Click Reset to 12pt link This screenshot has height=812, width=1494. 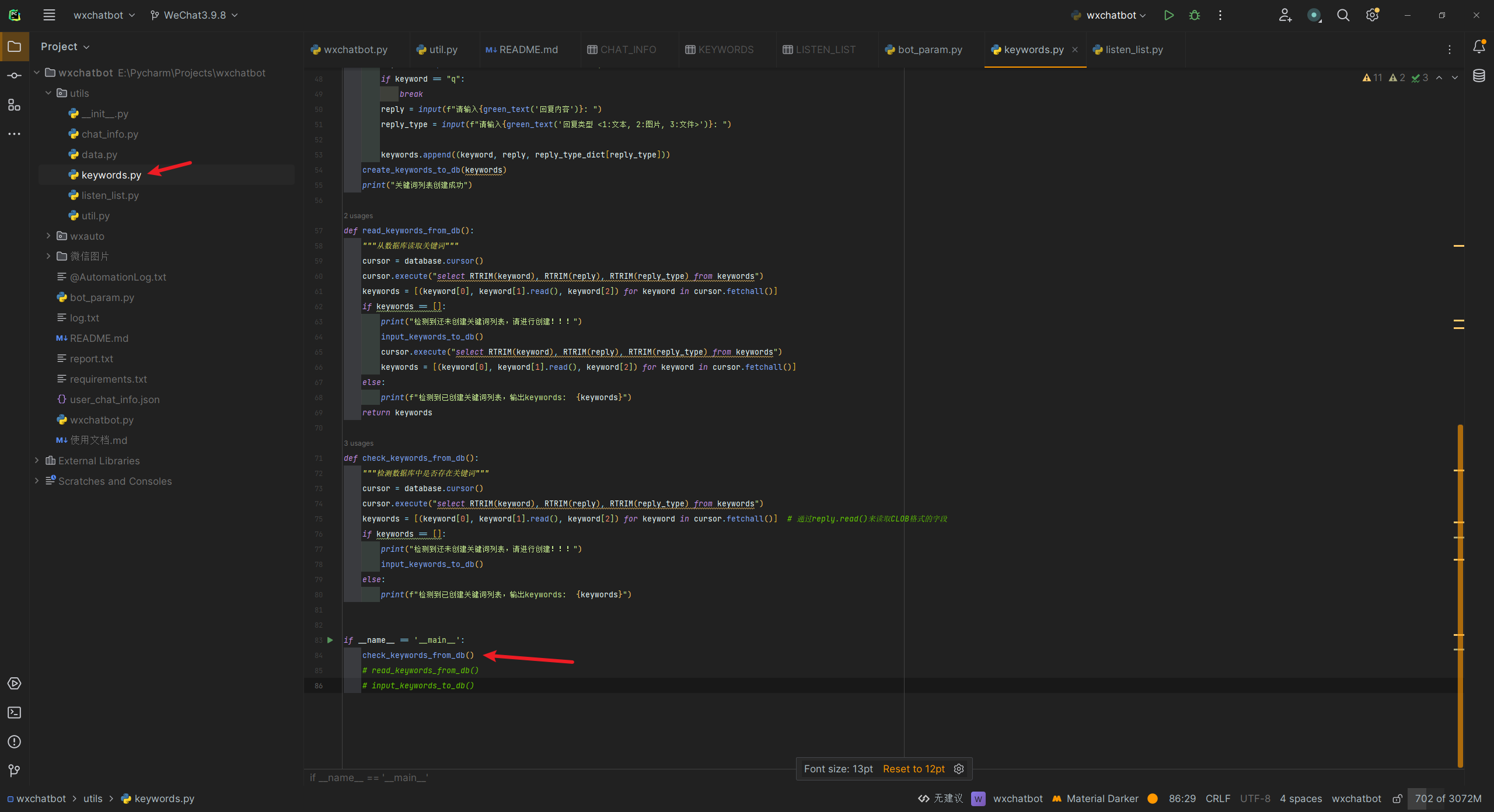click(x=914, y=769)
